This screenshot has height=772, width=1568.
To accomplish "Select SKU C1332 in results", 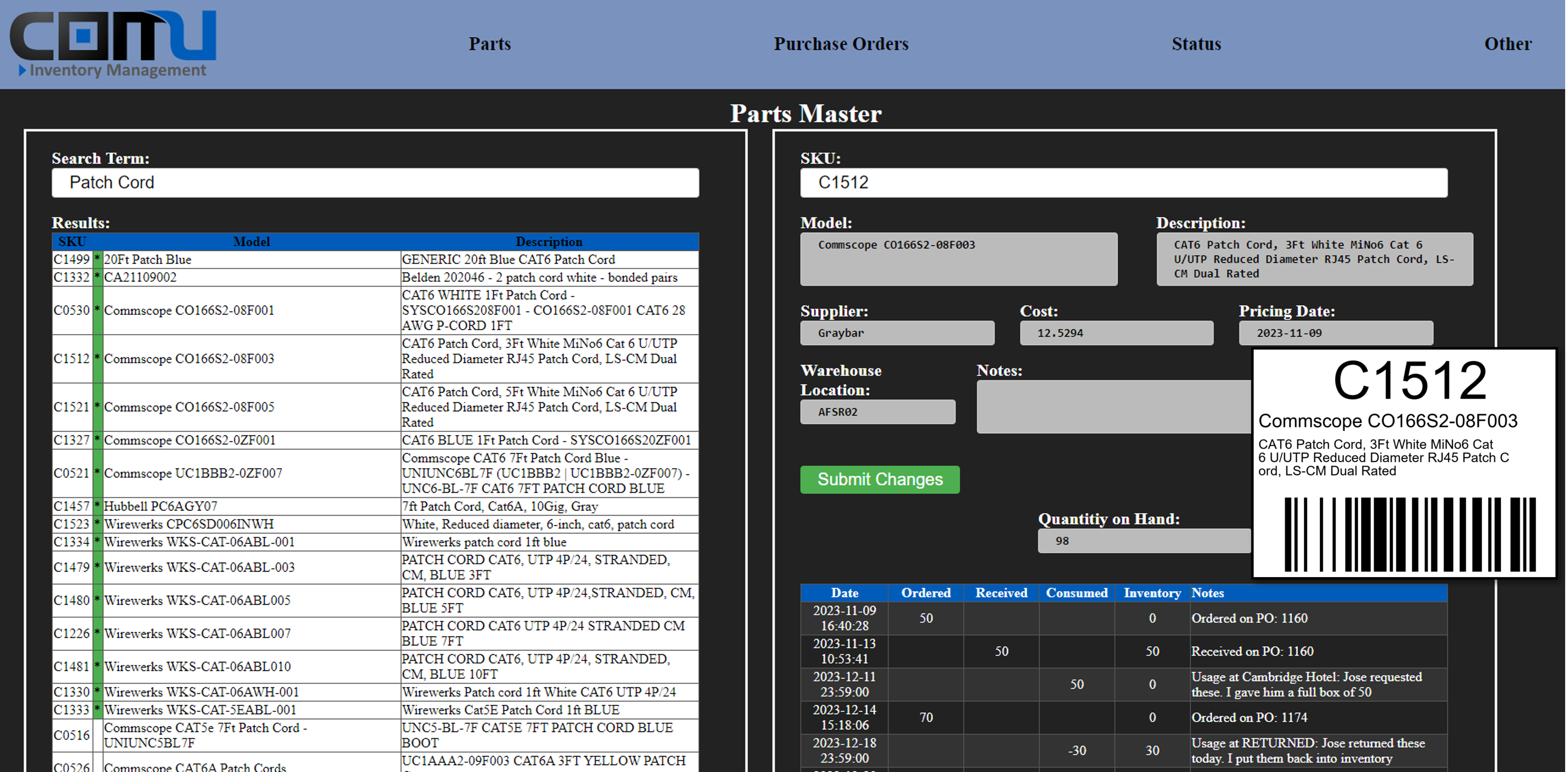I will pos(72,277).
